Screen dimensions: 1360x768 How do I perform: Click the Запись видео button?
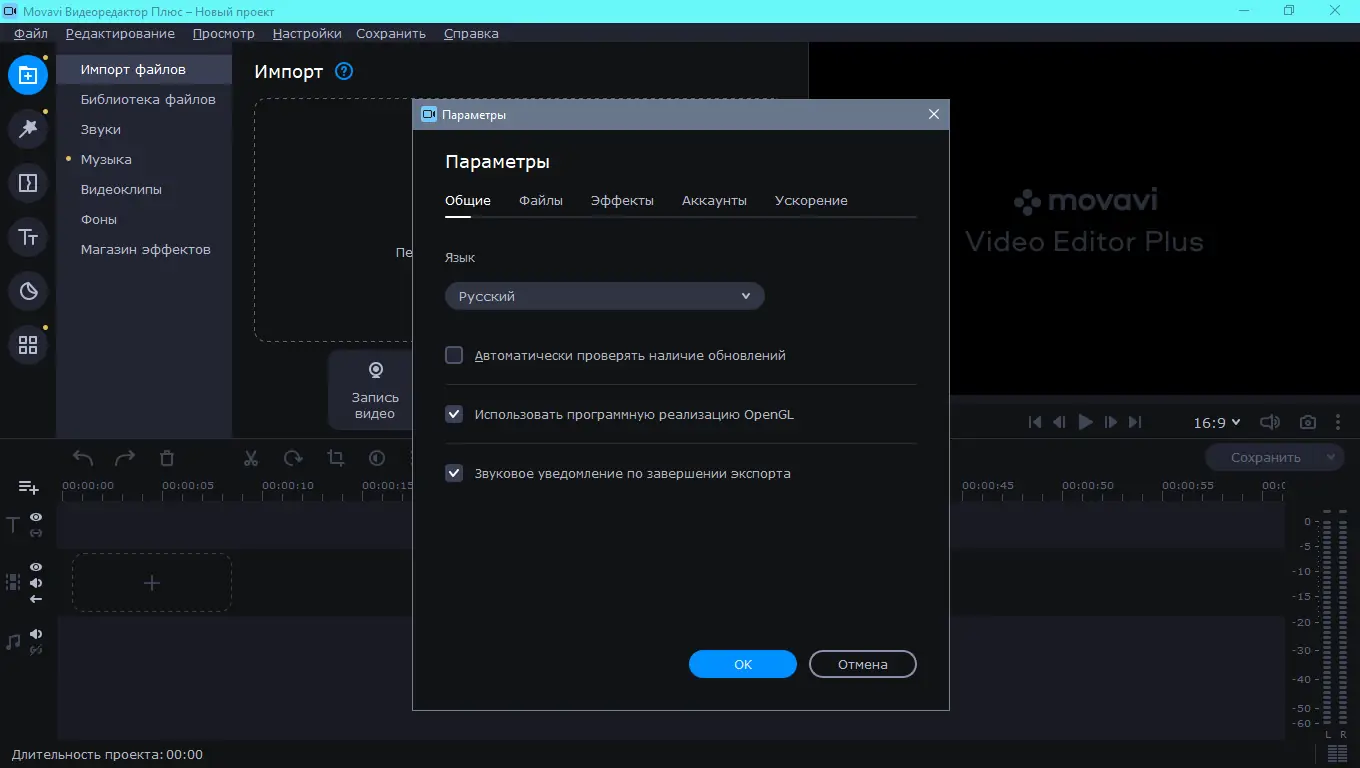[x=375, y=391]
